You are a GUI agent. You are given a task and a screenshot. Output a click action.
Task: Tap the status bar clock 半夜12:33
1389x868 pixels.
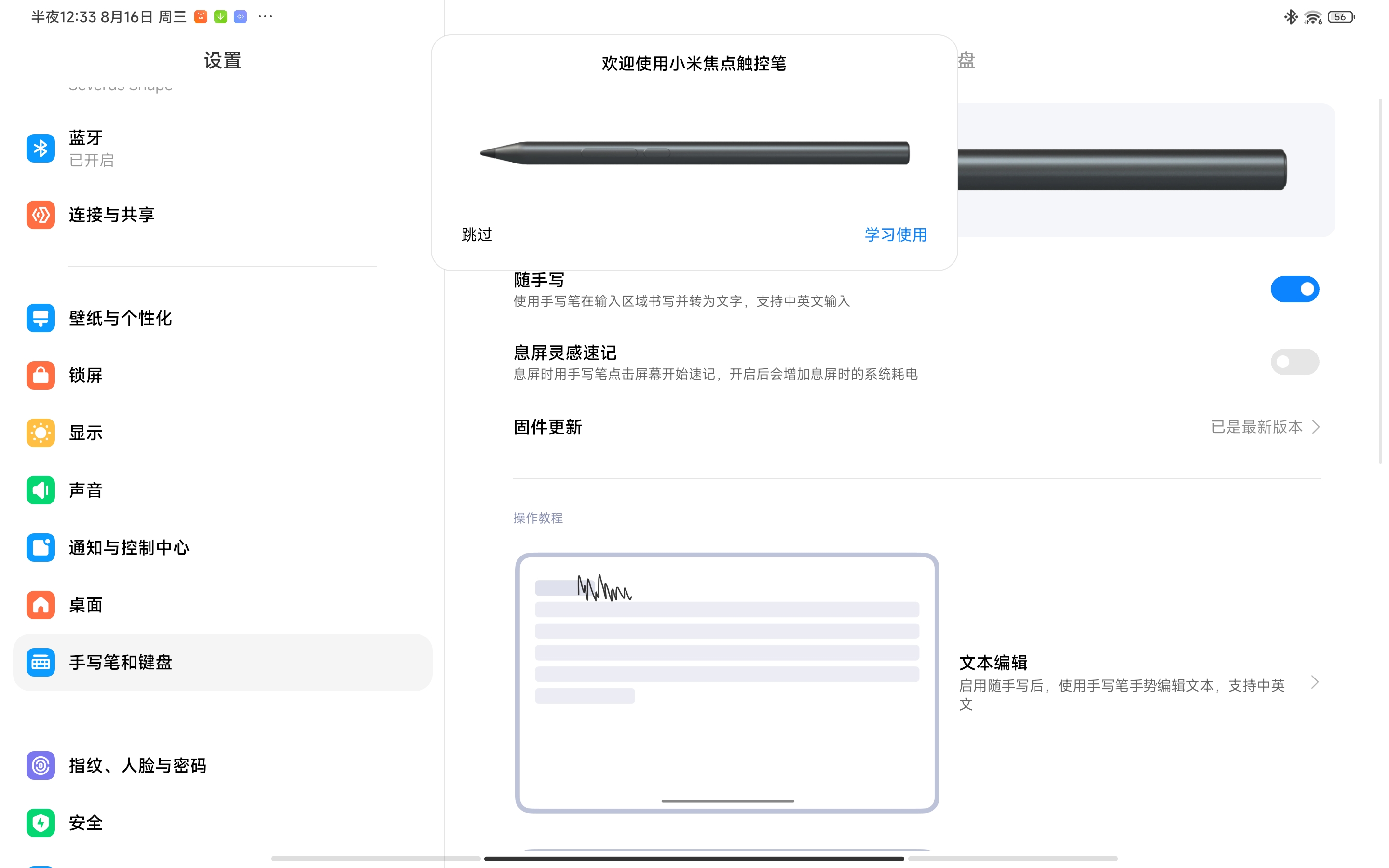point(64,17)
